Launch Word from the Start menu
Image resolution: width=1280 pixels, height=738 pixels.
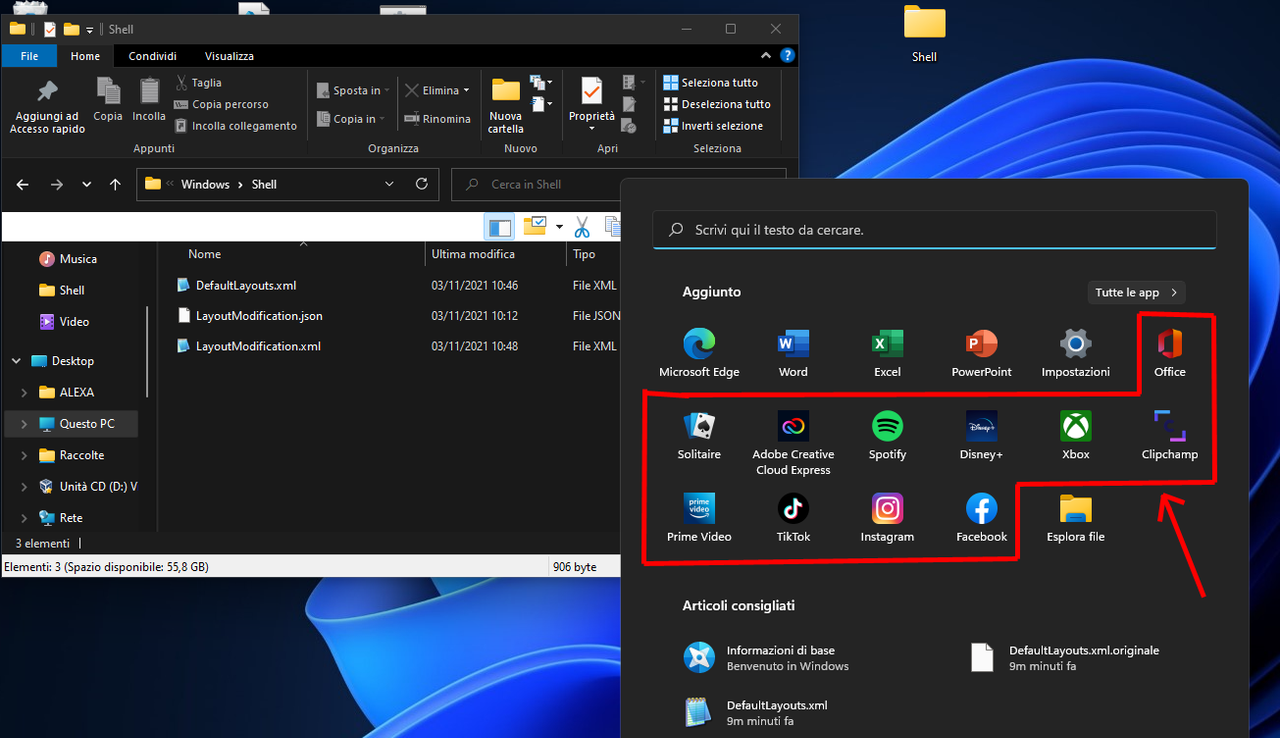(x=793, y=354)
